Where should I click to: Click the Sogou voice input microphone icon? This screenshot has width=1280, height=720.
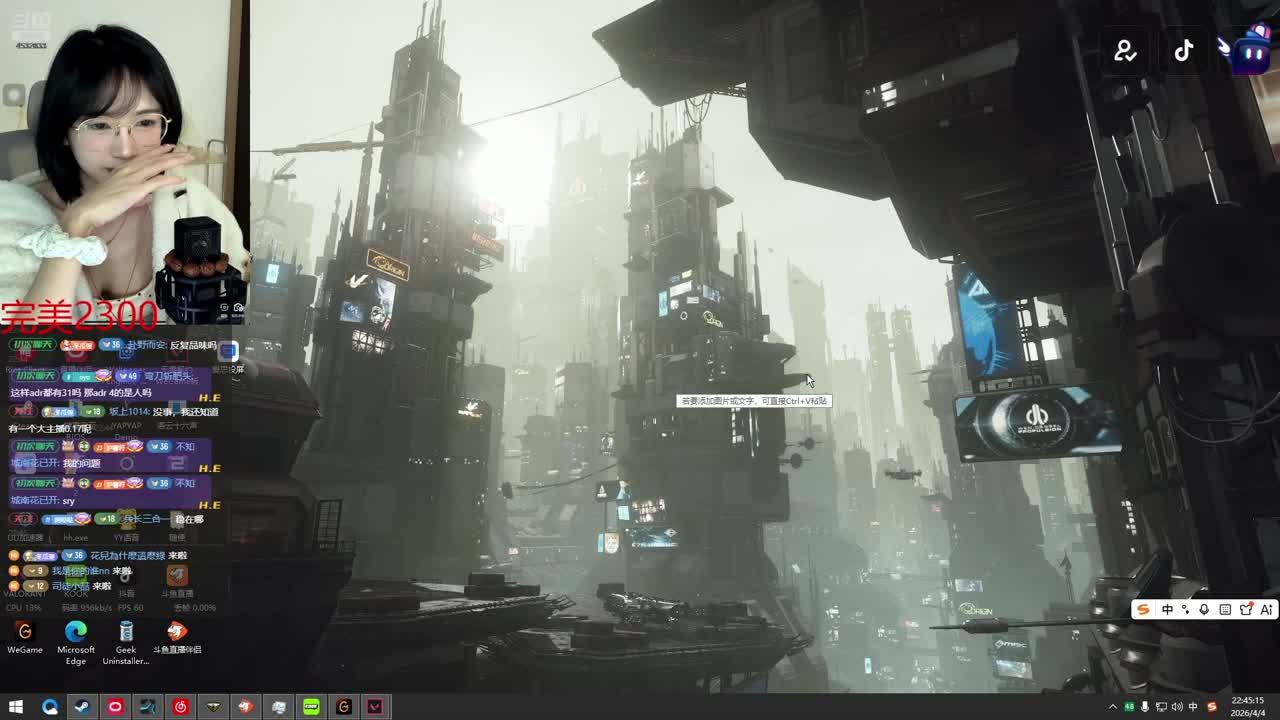pyautogui.click(x=1204, y=610)
